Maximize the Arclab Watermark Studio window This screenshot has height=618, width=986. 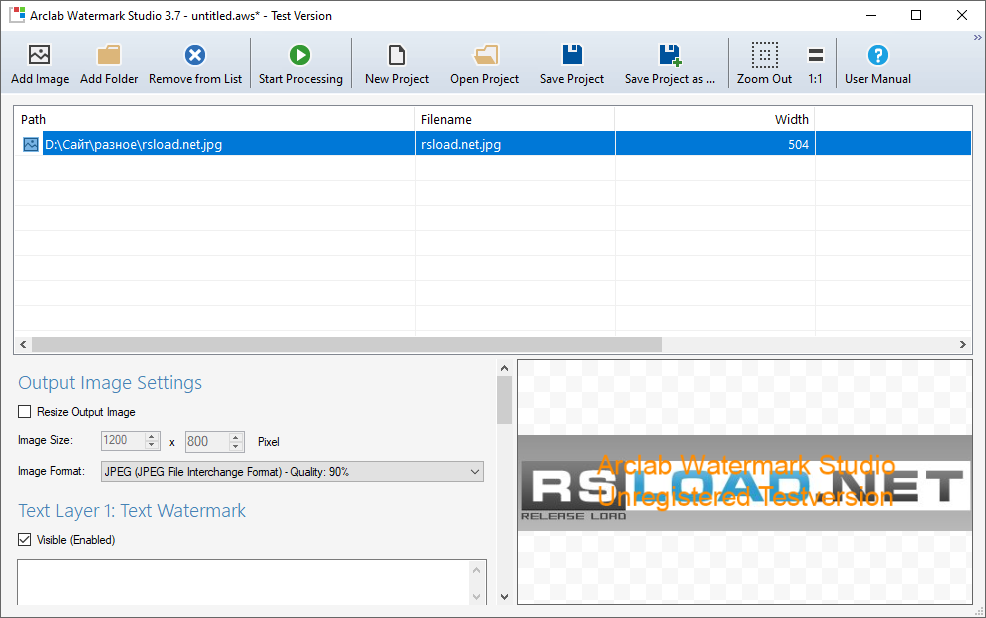(916, 15)
